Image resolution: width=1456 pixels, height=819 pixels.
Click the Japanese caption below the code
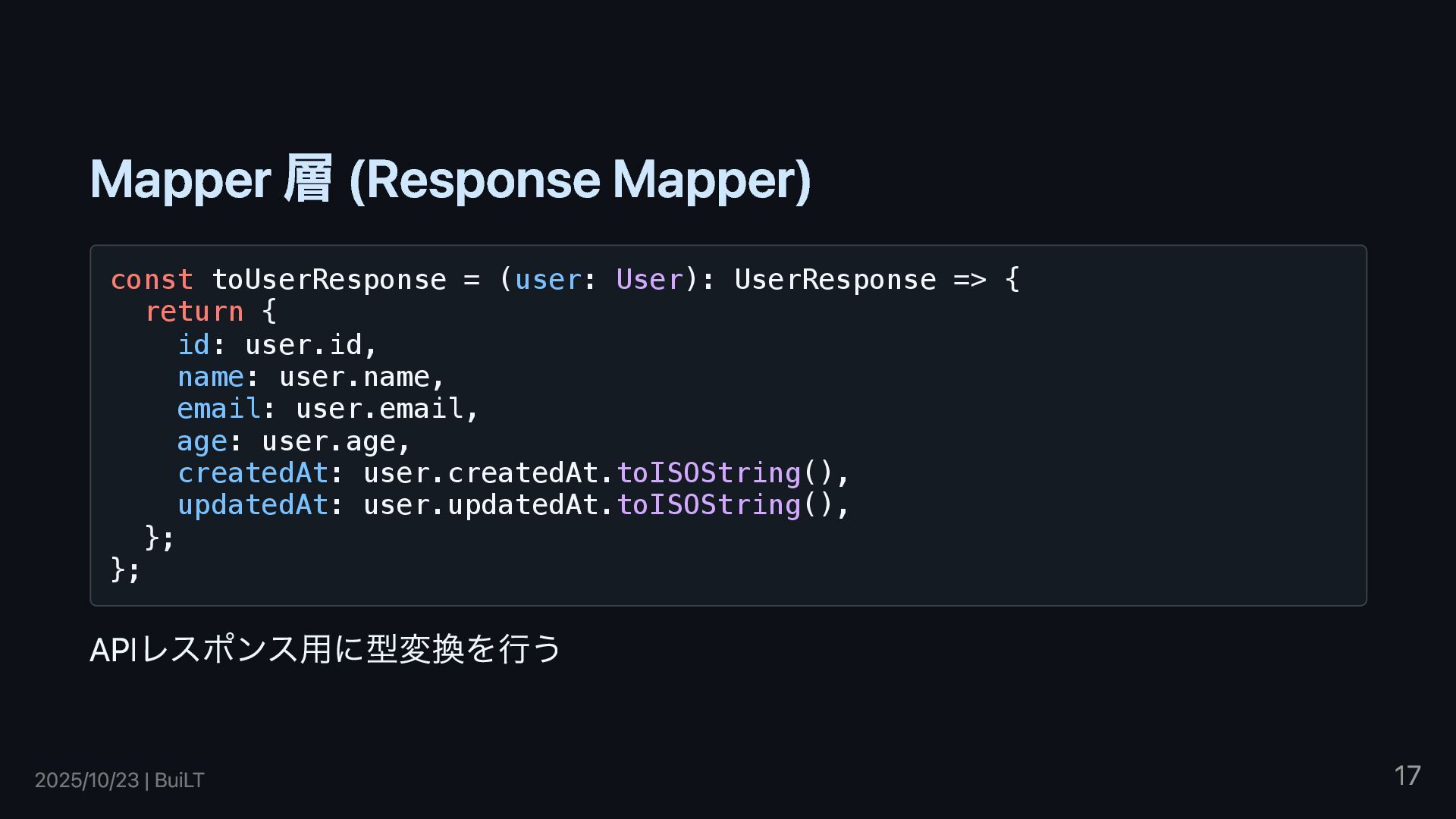(325, 649)
